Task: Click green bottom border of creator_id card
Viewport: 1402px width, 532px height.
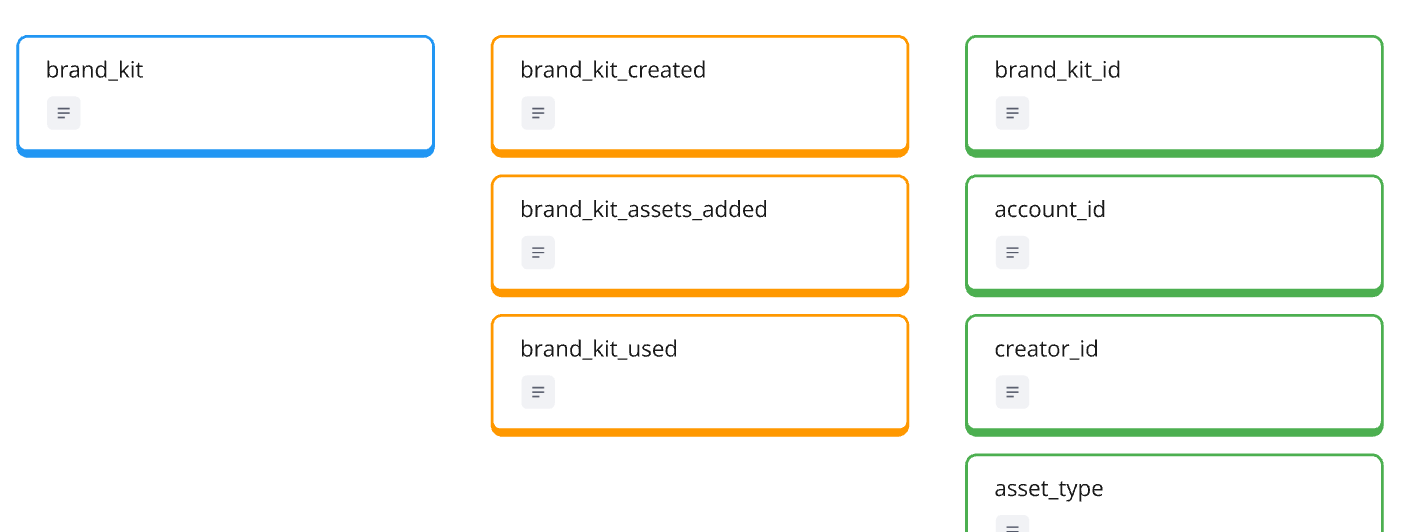Action: click(1174, 432)
